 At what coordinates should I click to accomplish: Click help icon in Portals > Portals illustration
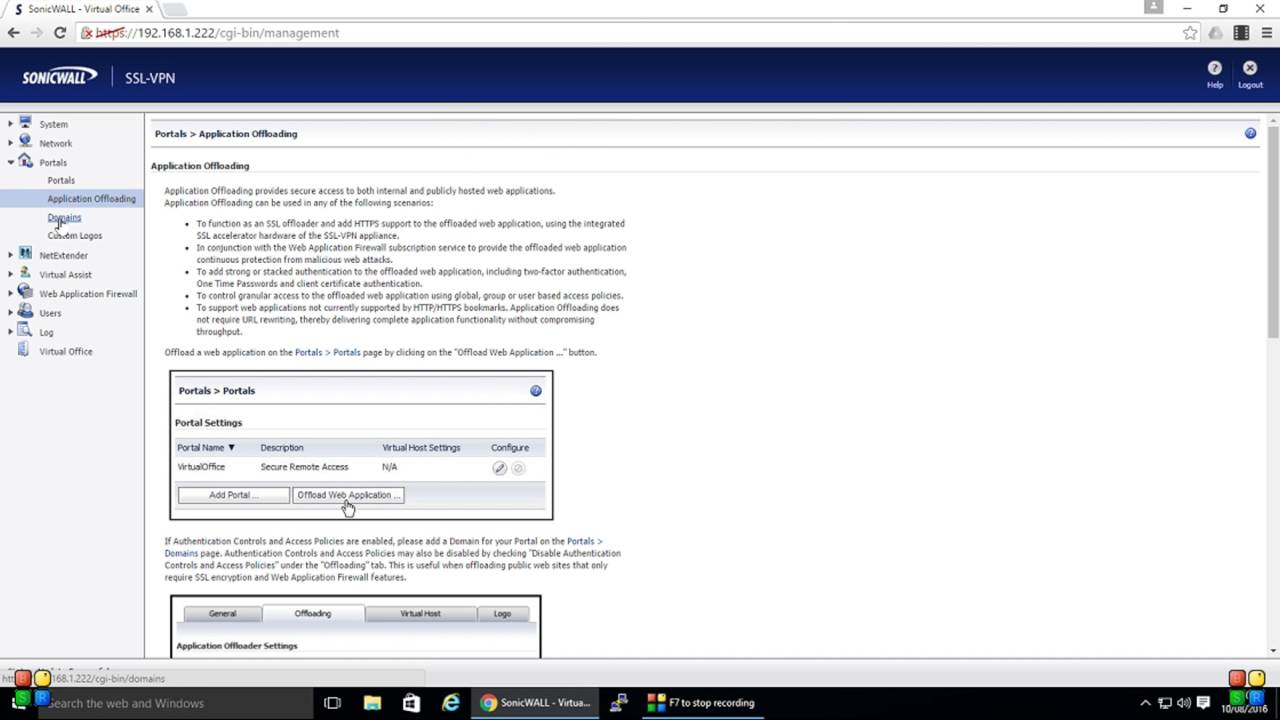[x=536, y=391]
